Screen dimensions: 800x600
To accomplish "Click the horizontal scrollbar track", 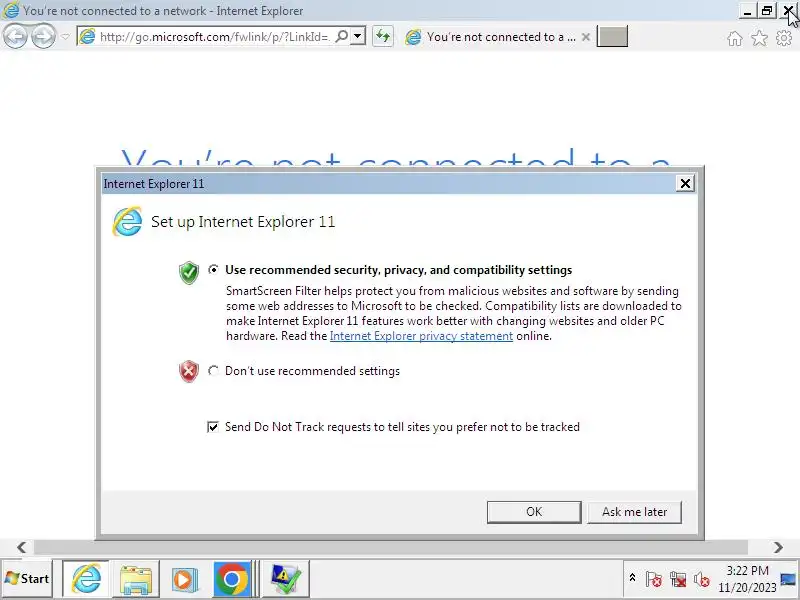I will 391,547.
